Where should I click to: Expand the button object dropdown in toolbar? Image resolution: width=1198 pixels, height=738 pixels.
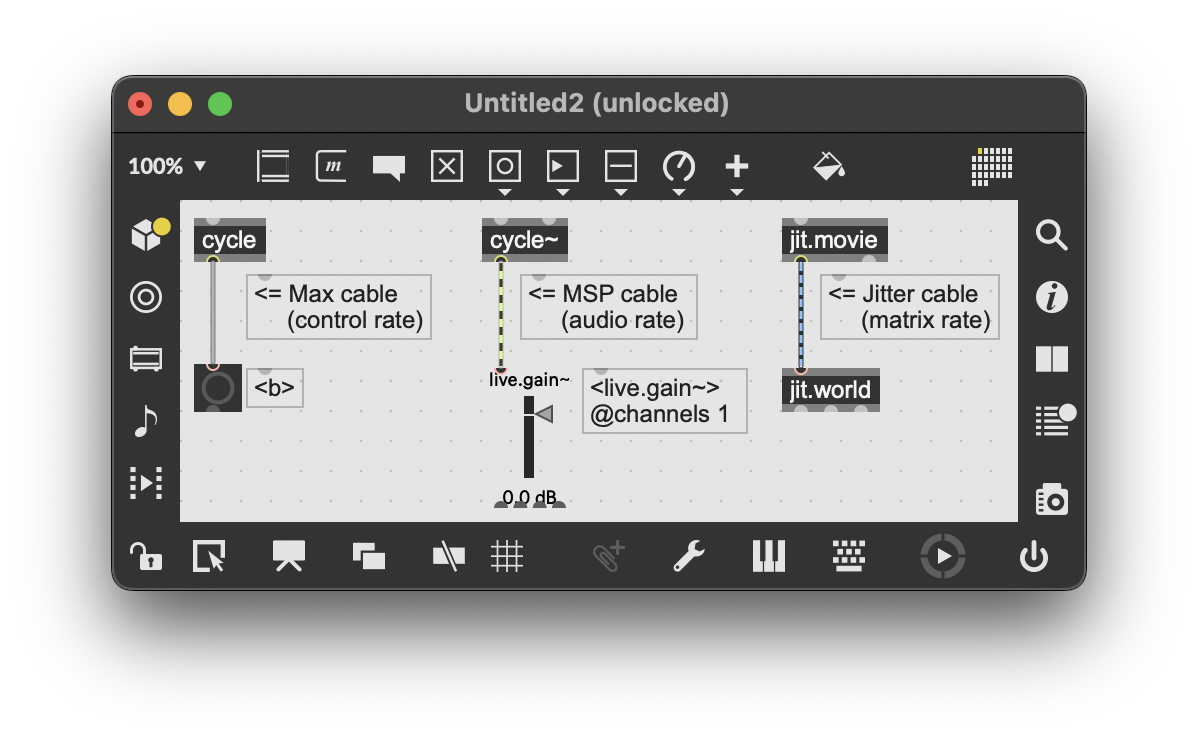point(505,191)
